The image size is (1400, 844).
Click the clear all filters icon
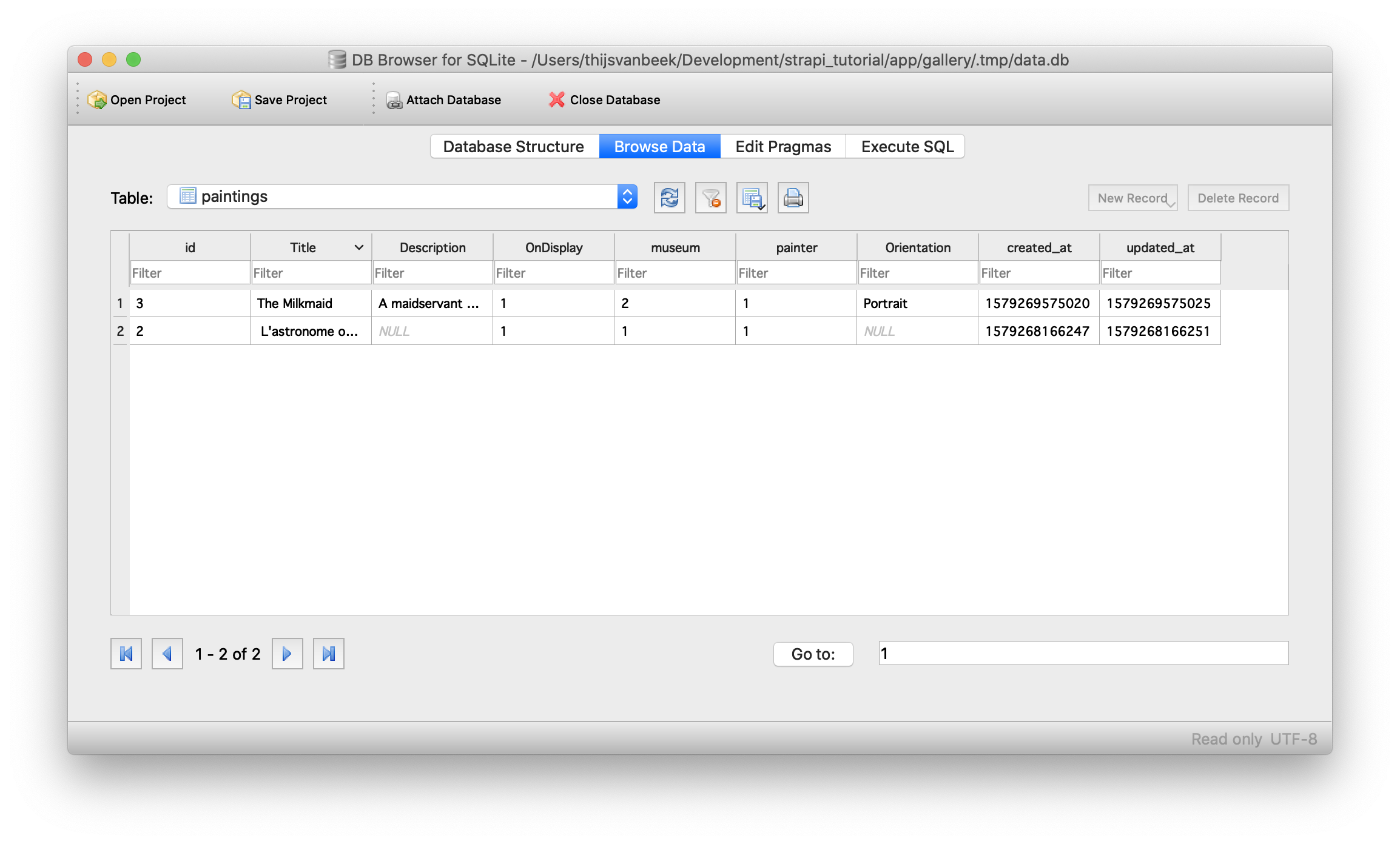[710, 198]
